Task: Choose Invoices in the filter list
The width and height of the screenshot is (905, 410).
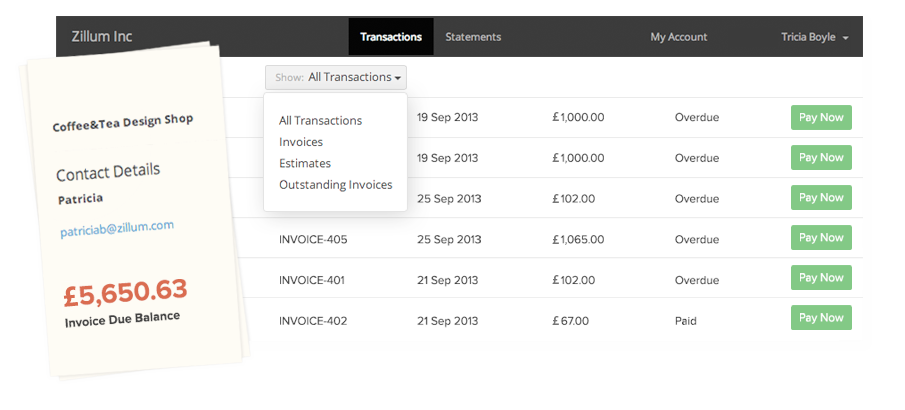Action: point(301,142)
